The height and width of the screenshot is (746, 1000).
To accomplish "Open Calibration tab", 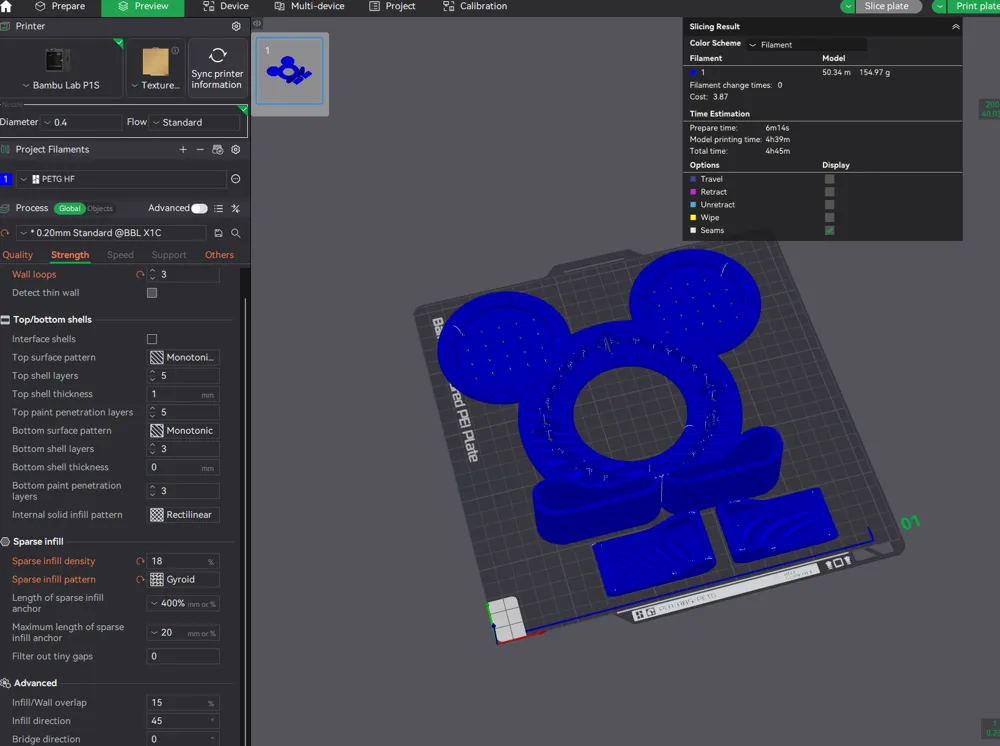I will [x=475, y=6].
